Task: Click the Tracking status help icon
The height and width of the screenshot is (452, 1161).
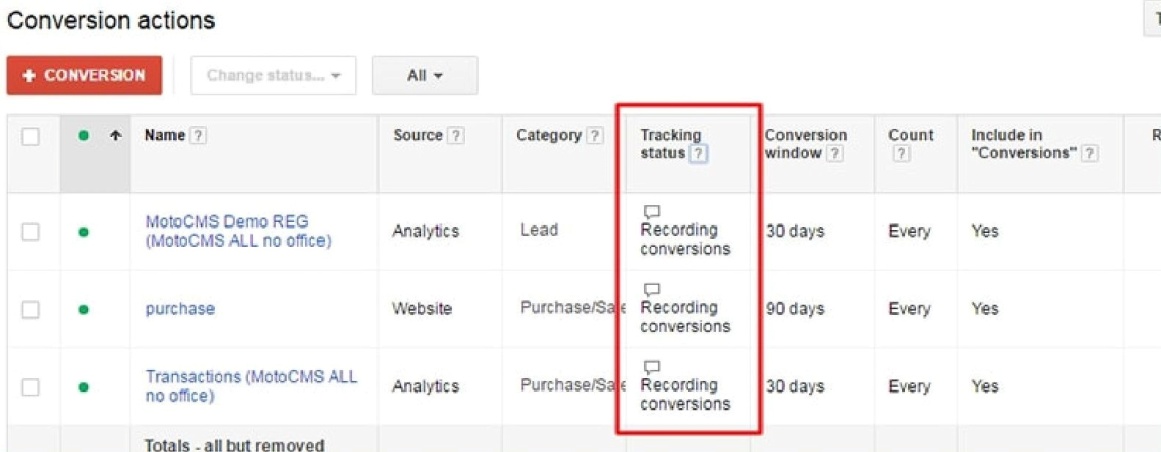Action: [698, 153]
